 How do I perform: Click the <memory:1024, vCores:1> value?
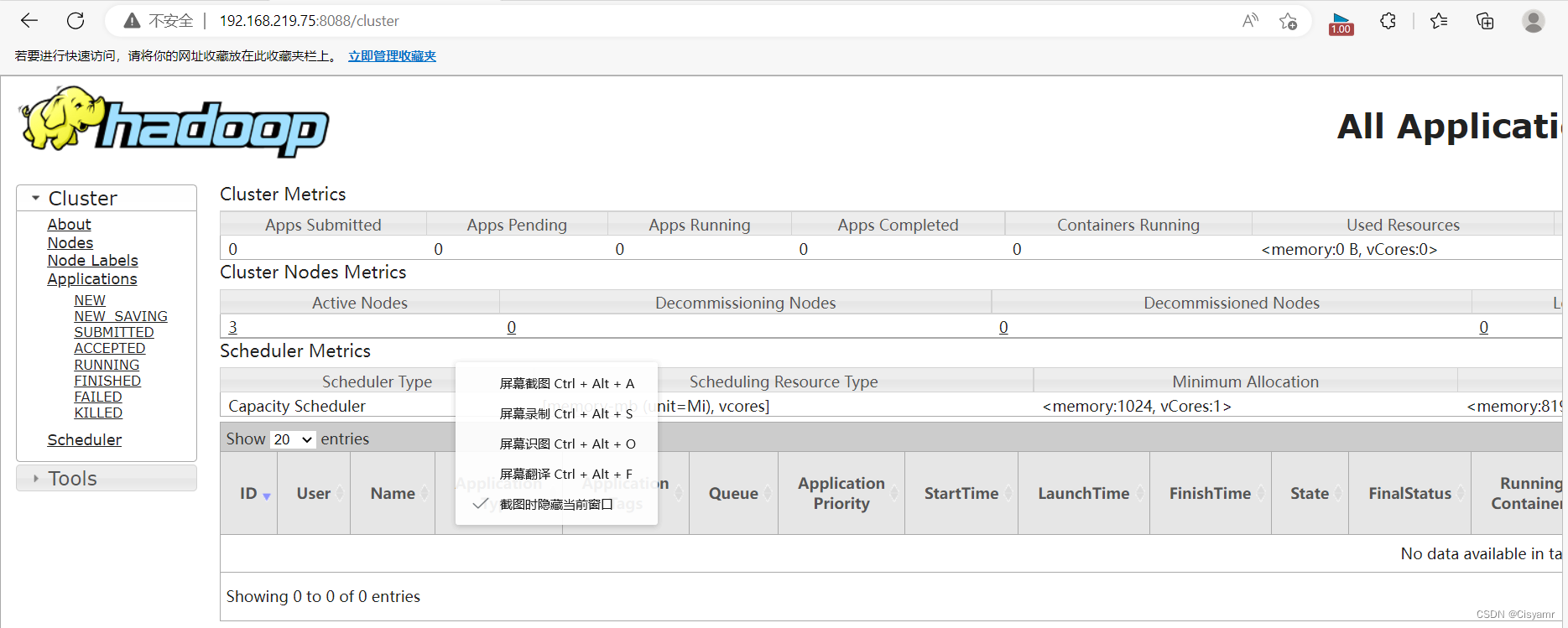point(1137,407)
